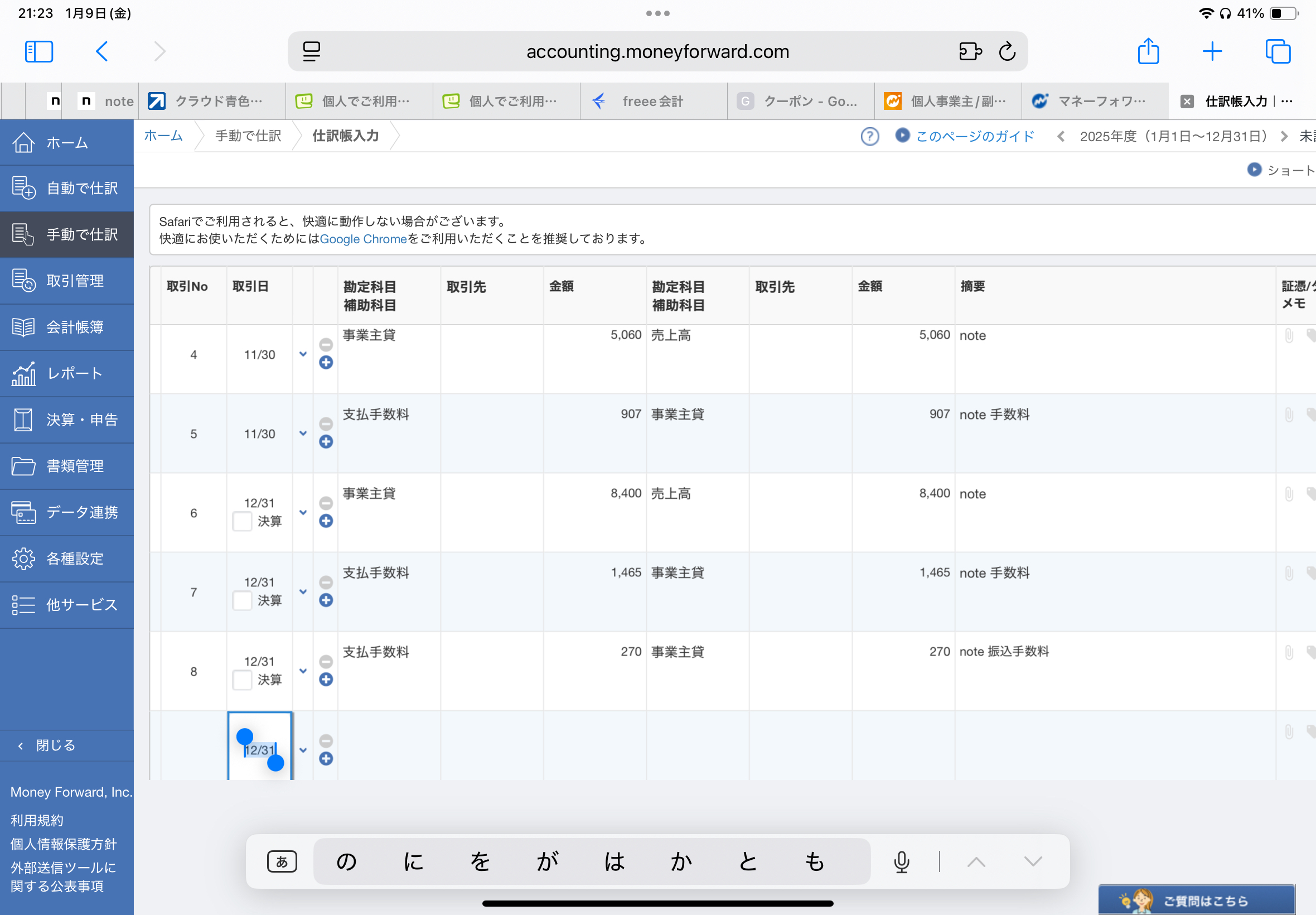1316x915 pixels.
Task: Attach voucher clip icon for row 4
Action: tap(1289, 335)
